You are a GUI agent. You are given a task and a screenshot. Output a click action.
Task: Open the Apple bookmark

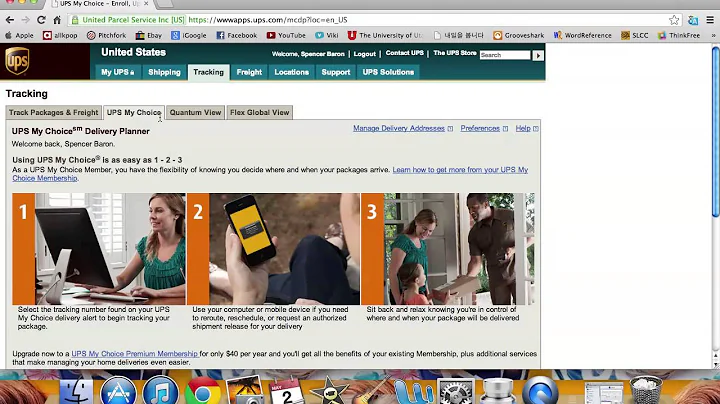(19, 35)
